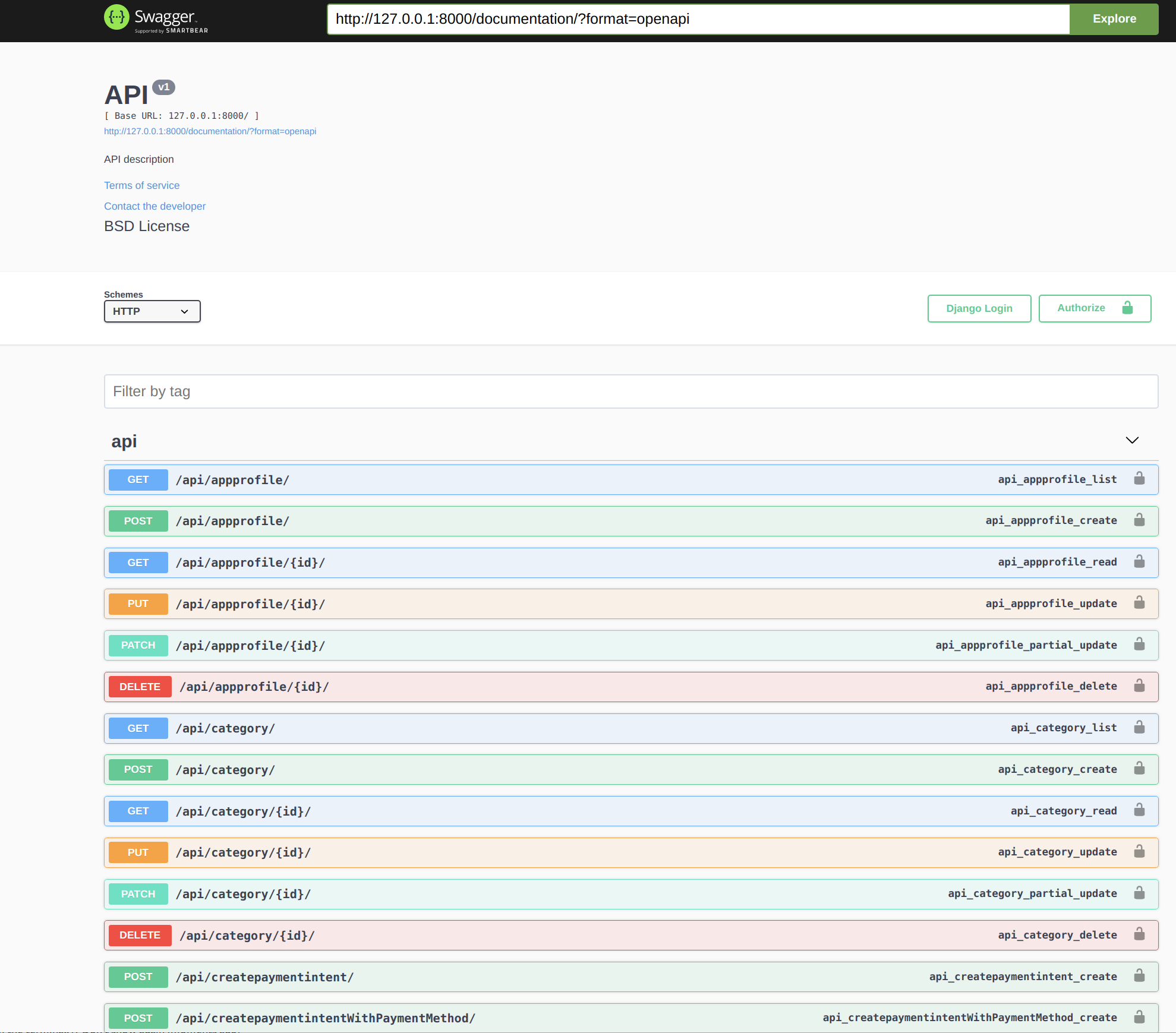This screenshot has height=1033, width=1176.
Task: Click lock icon on api_appprofile_delete row
Action: coord(1139,686)
